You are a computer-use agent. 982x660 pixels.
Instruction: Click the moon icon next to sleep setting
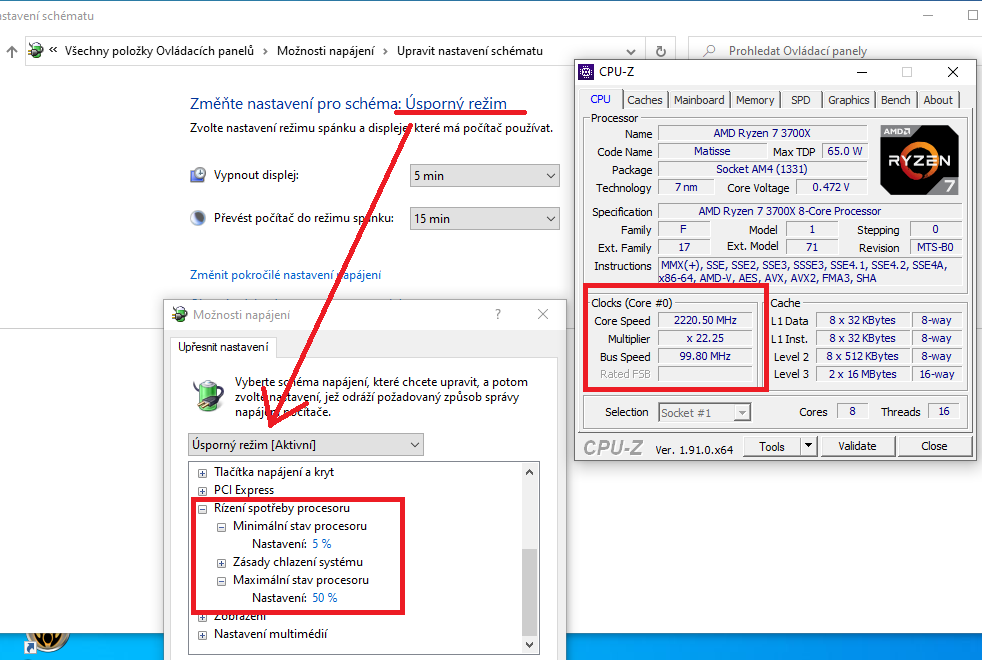click(198, 218)
